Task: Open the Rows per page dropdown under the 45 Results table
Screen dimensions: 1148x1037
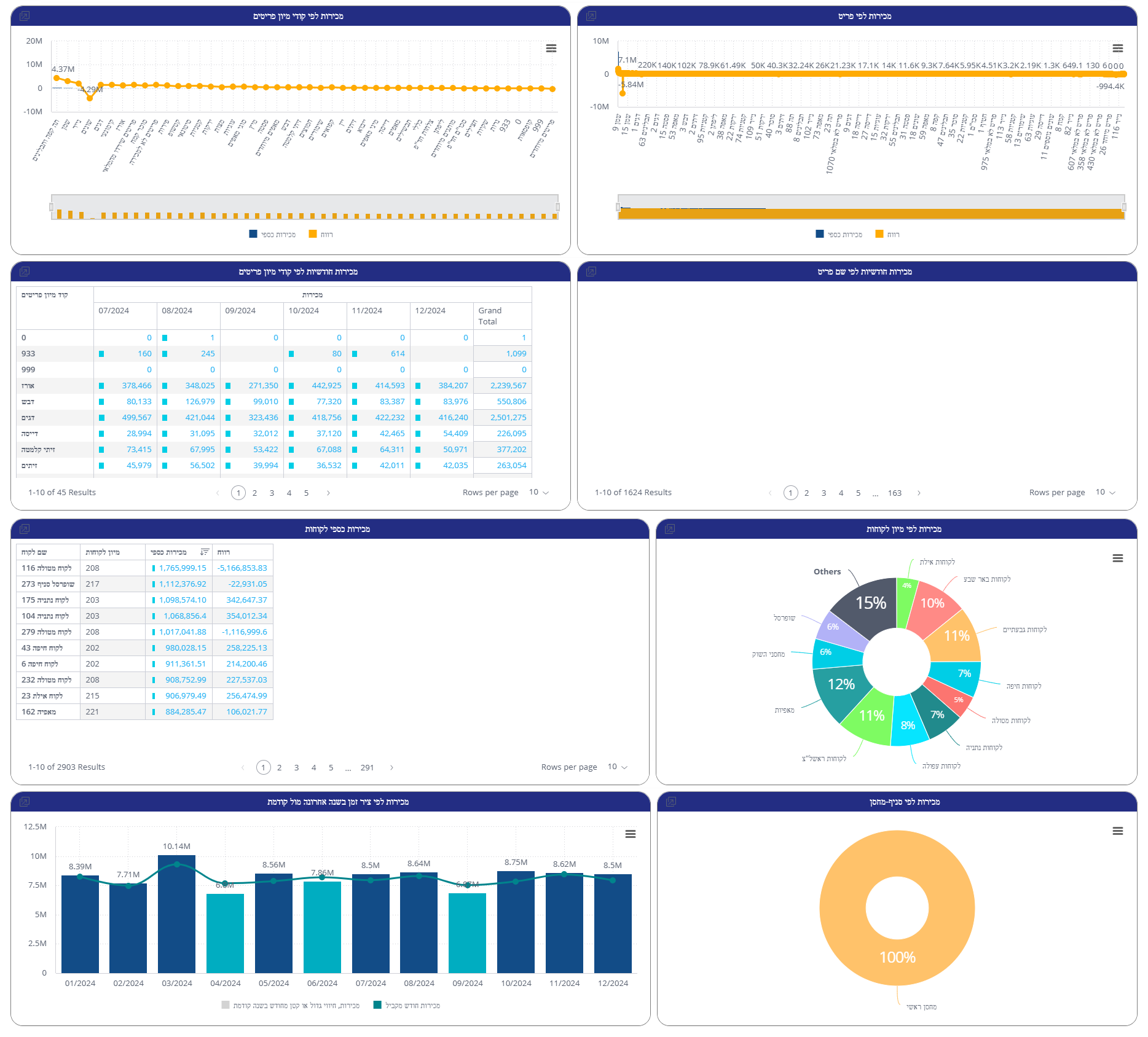Action: pos(539,493)
